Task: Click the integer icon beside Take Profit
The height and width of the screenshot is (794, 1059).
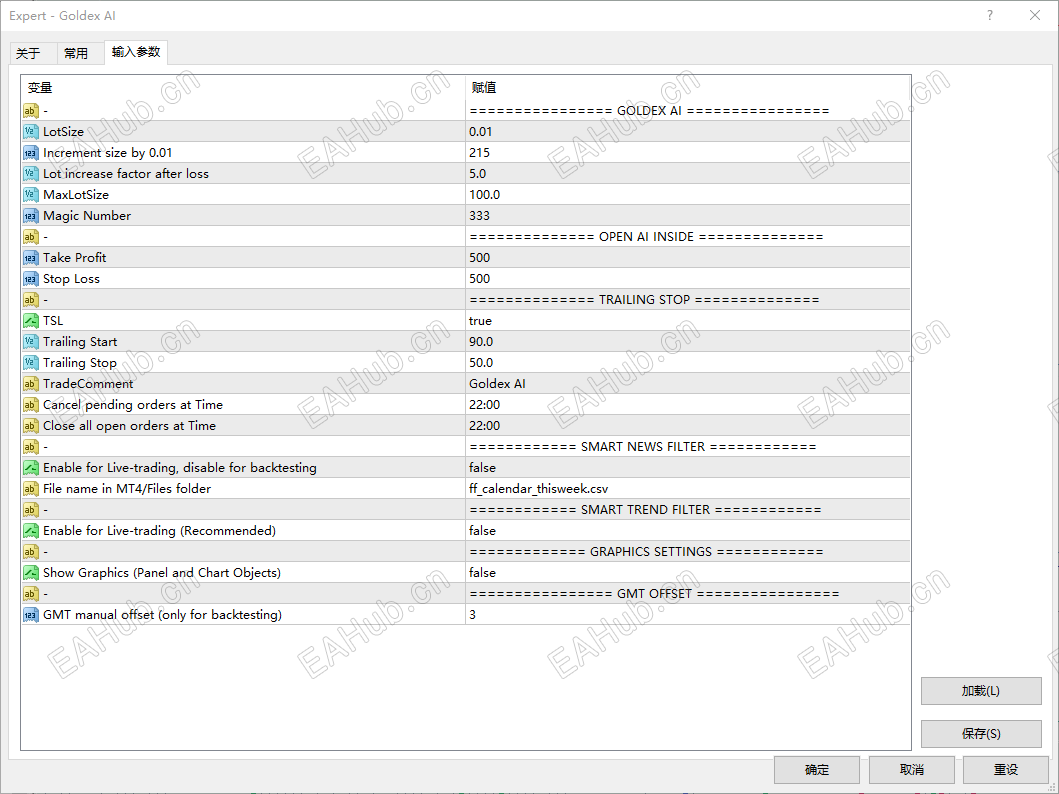Action: pyautogui.click(x=30, y=257)
